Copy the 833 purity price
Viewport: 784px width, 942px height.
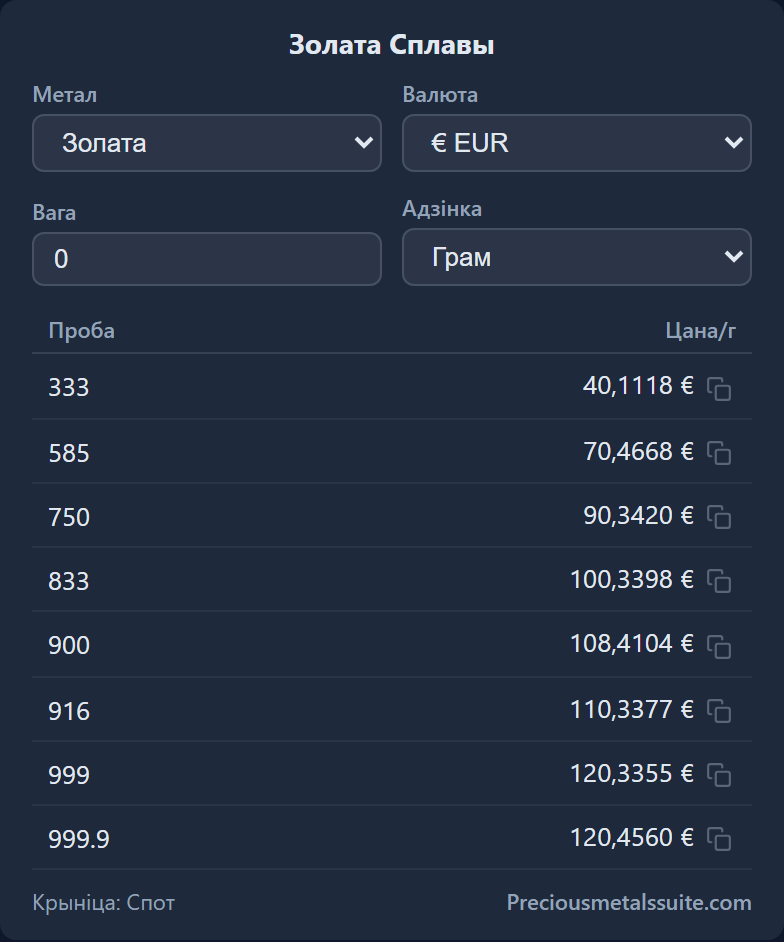[x=719, y=581]
